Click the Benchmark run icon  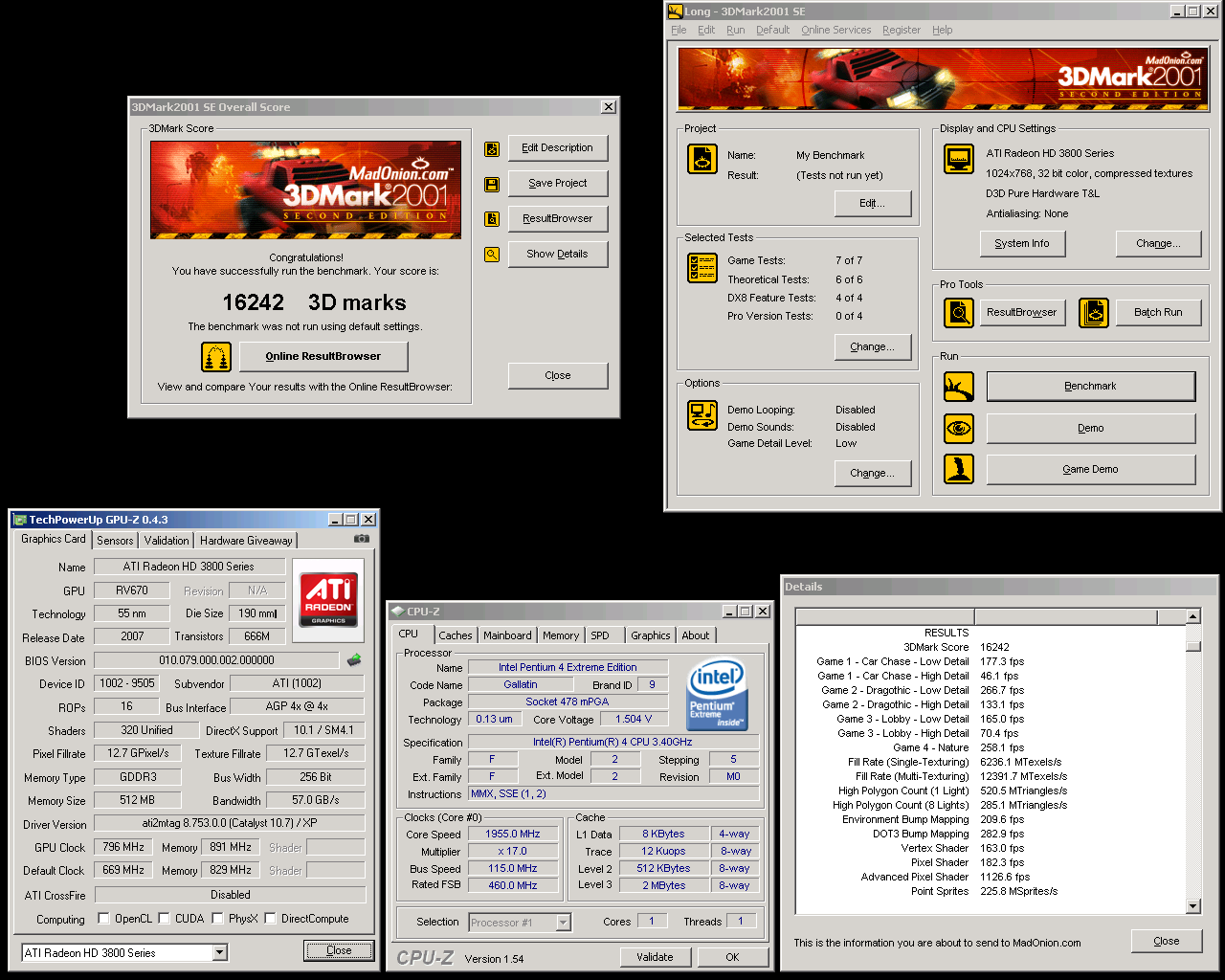pyautogui.click(x=959, y=387)
